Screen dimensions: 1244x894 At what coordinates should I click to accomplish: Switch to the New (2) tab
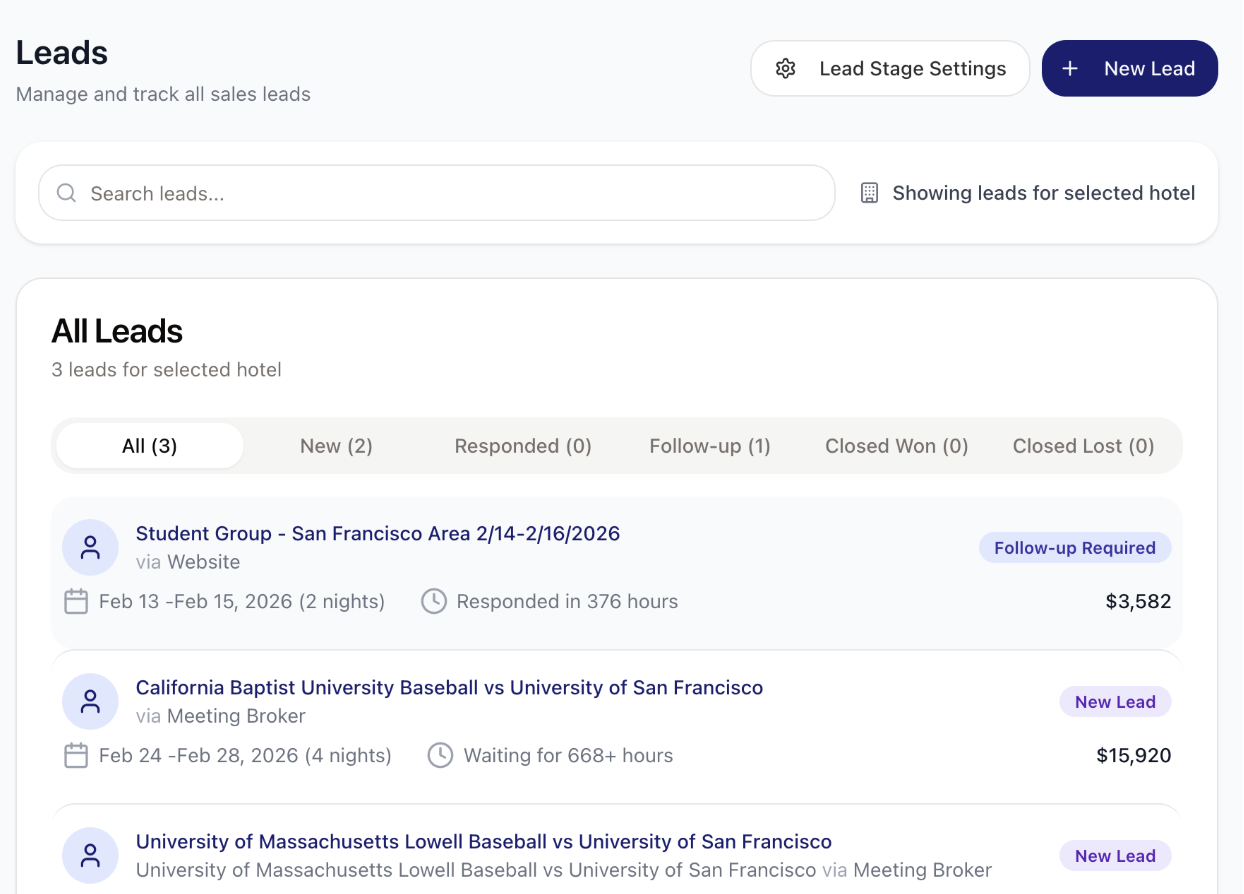coord(336,446)
